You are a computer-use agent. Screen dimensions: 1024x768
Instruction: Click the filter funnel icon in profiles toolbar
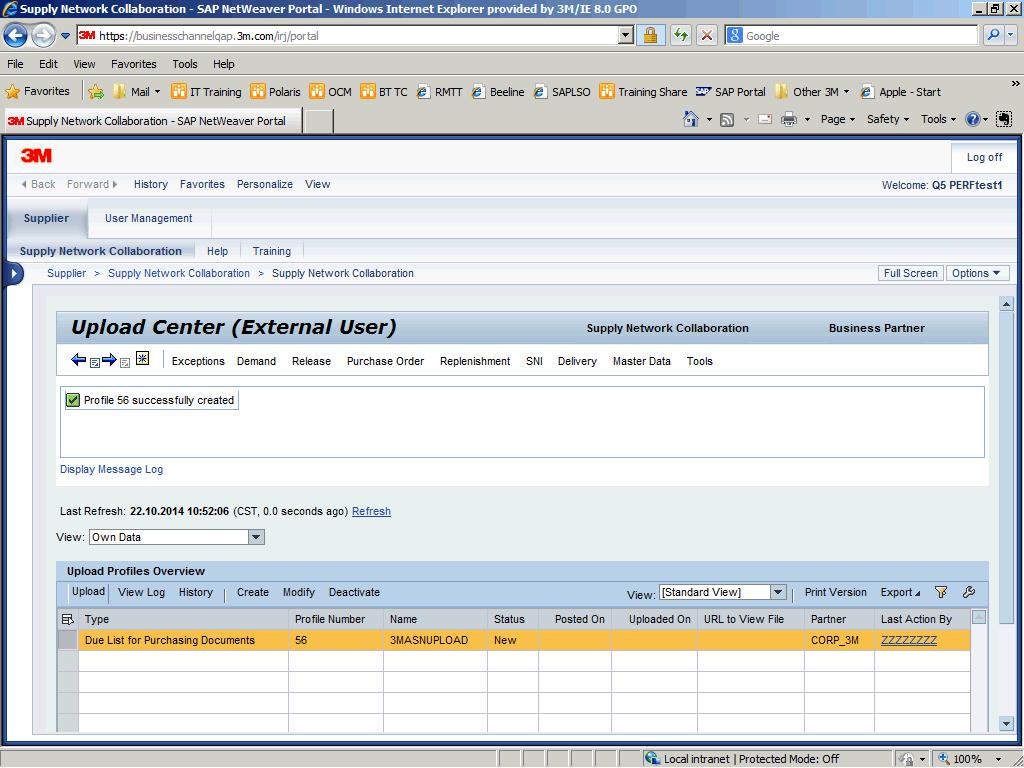tap(940, 592)
